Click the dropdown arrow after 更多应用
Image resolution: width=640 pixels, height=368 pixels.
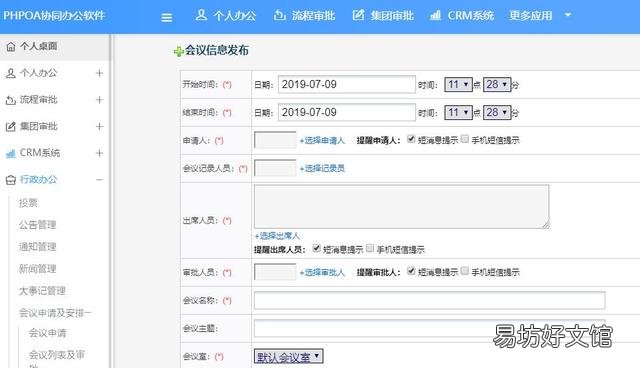click(x=568, y=15)
